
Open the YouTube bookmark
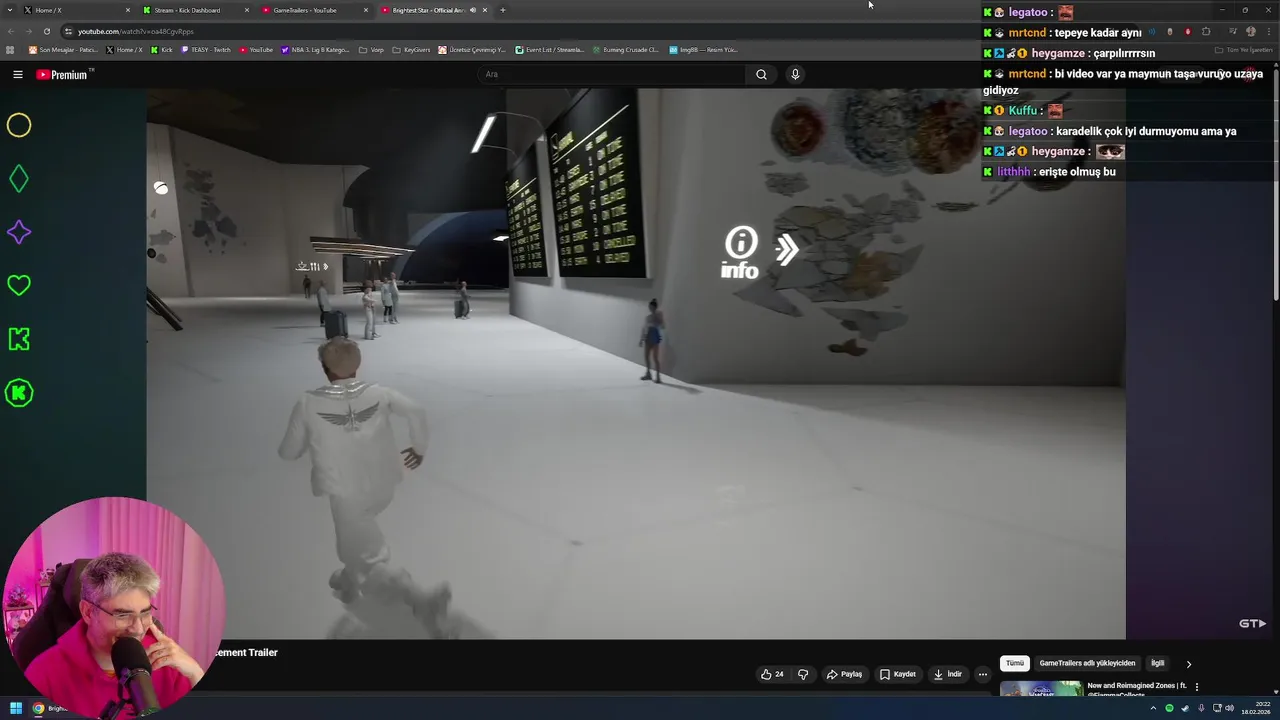click(256, 49)
